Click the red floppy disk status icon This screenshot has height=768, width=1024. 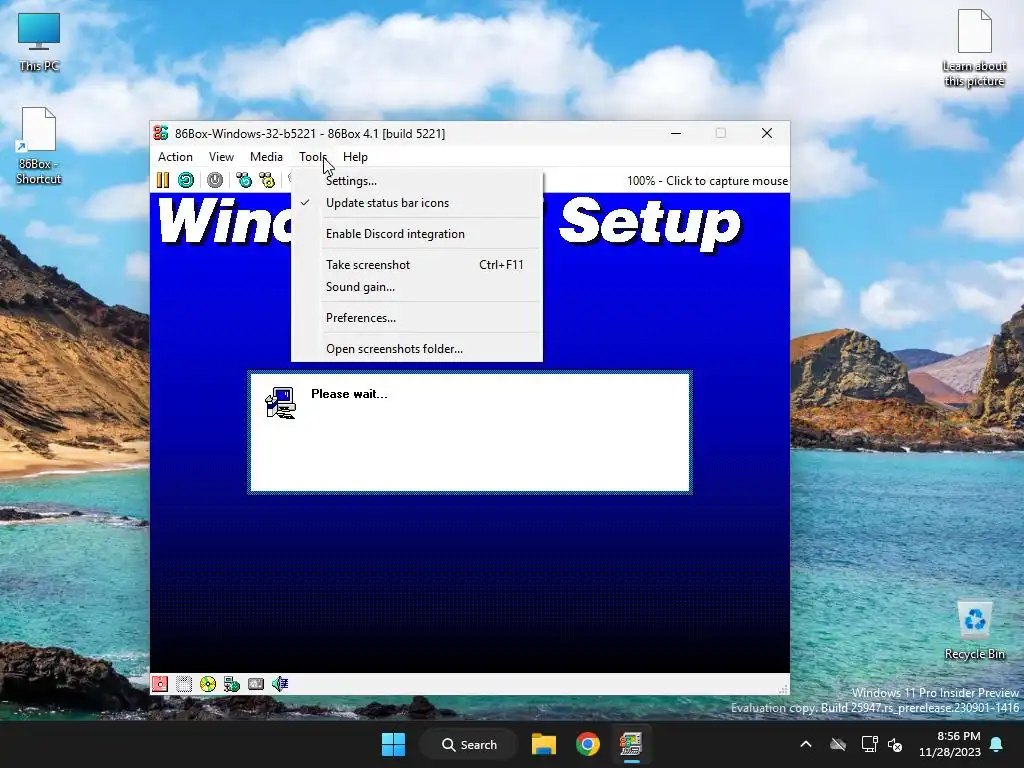[x=160, y=684]
